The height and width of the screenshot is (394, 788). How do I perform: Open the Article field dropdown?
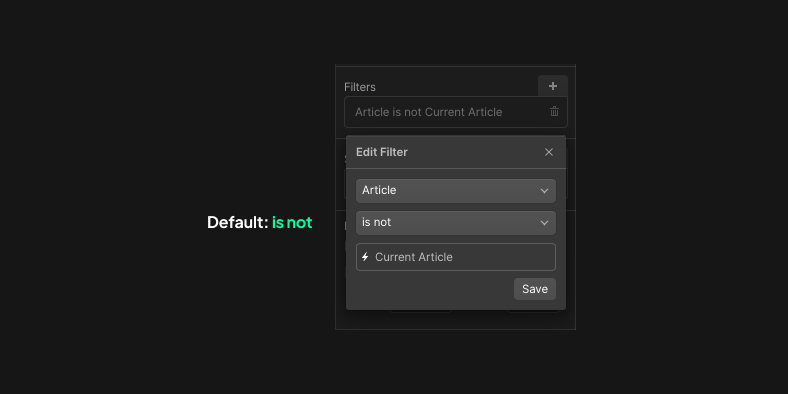point(456,190)
